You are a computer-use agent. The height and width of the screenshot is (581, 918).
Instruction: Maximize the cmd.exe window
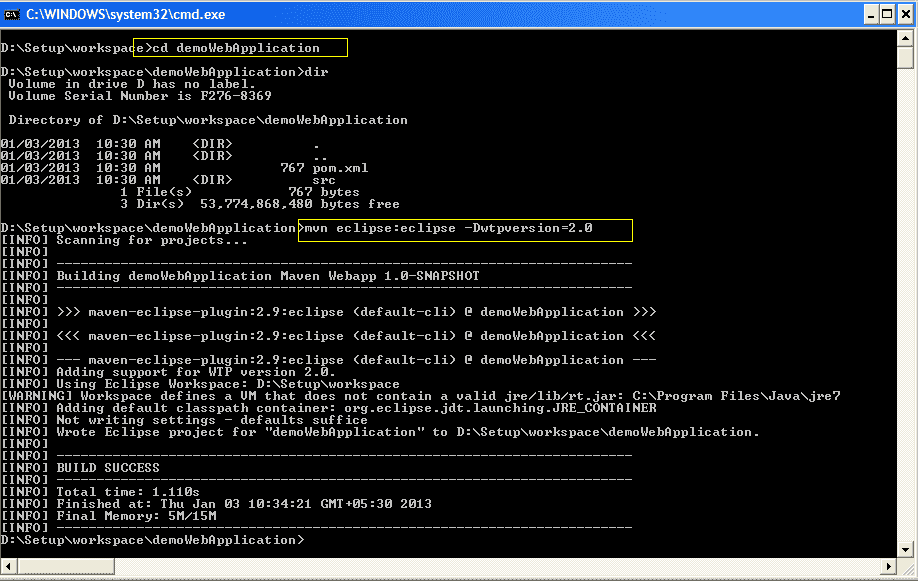[x=888, y=14]
